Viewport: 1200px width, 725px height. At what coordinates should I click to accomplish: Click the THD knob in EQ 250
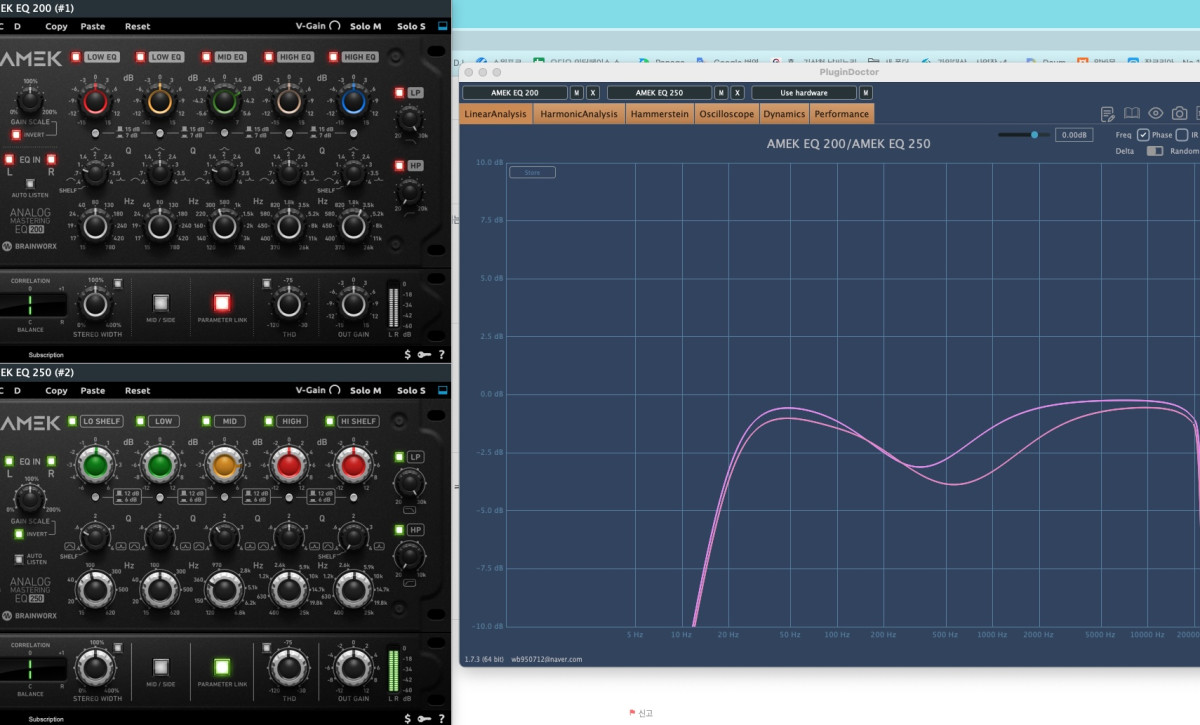pyautogui.click(x=288, y=667)
